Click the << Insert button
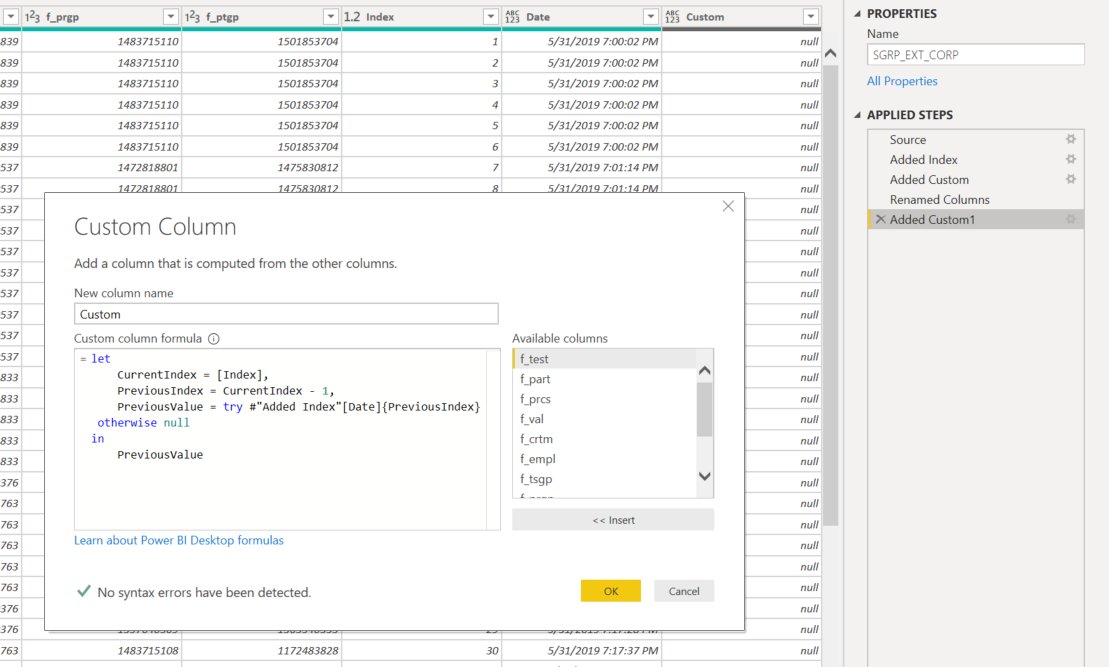Viewport: 1109px width, 667px height. tap(613, 520)
